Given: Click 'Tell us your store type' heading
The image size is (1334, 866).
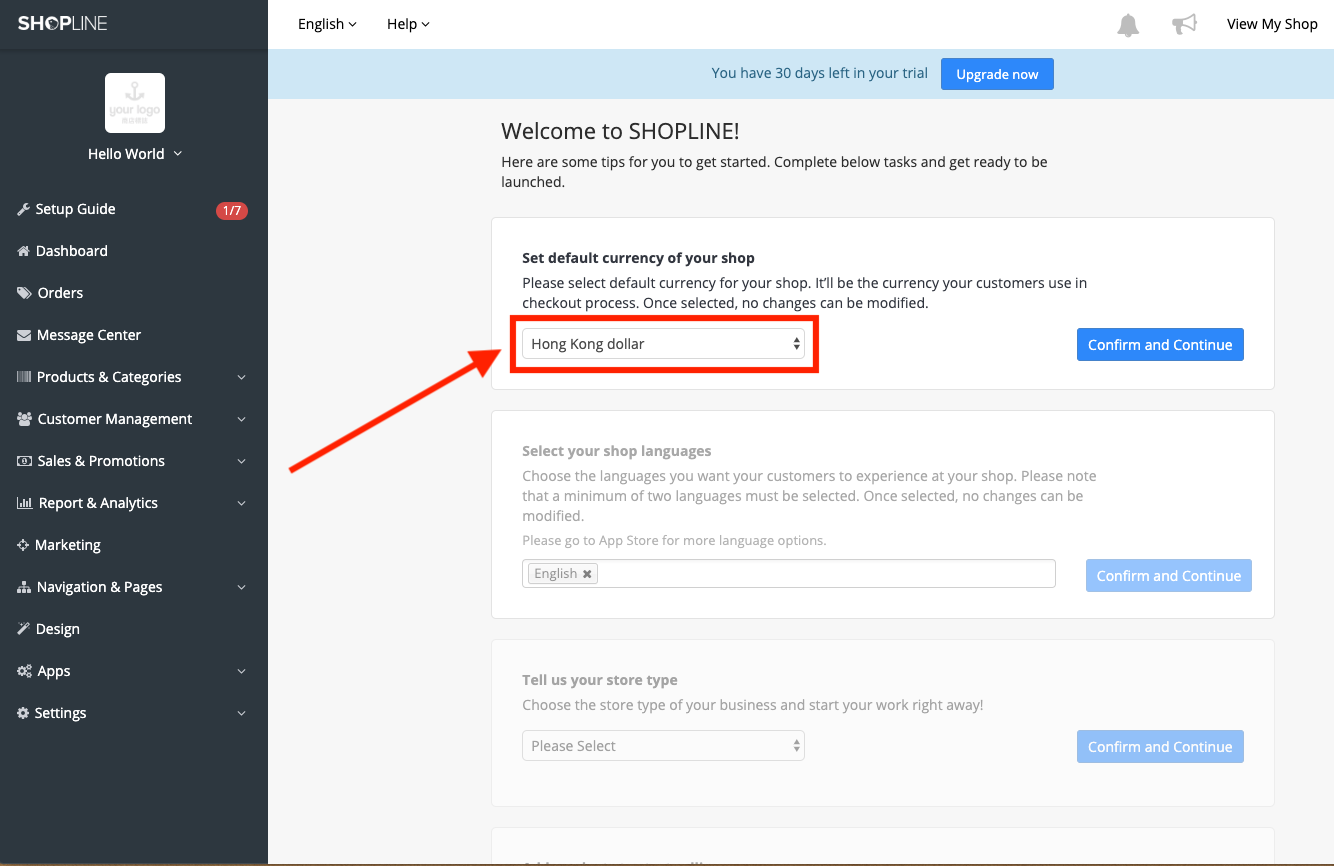Looking at the screenshot, I should tap(600, 680).
